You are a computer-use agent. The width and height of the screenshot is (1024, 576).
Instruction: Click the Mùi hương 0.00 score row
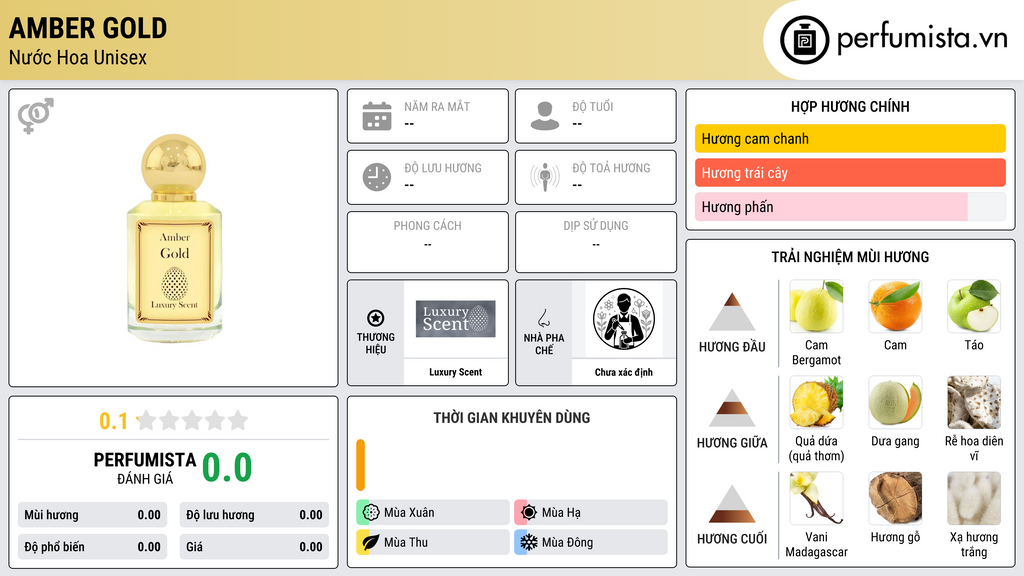click(x=92, y=515)
